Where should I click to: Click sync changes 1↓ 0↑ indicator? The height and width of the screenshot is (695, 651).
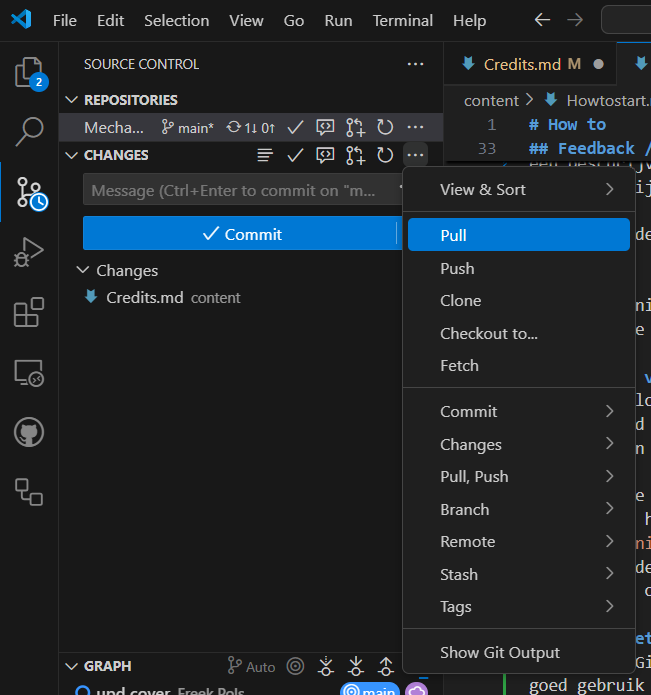[251, 128]
